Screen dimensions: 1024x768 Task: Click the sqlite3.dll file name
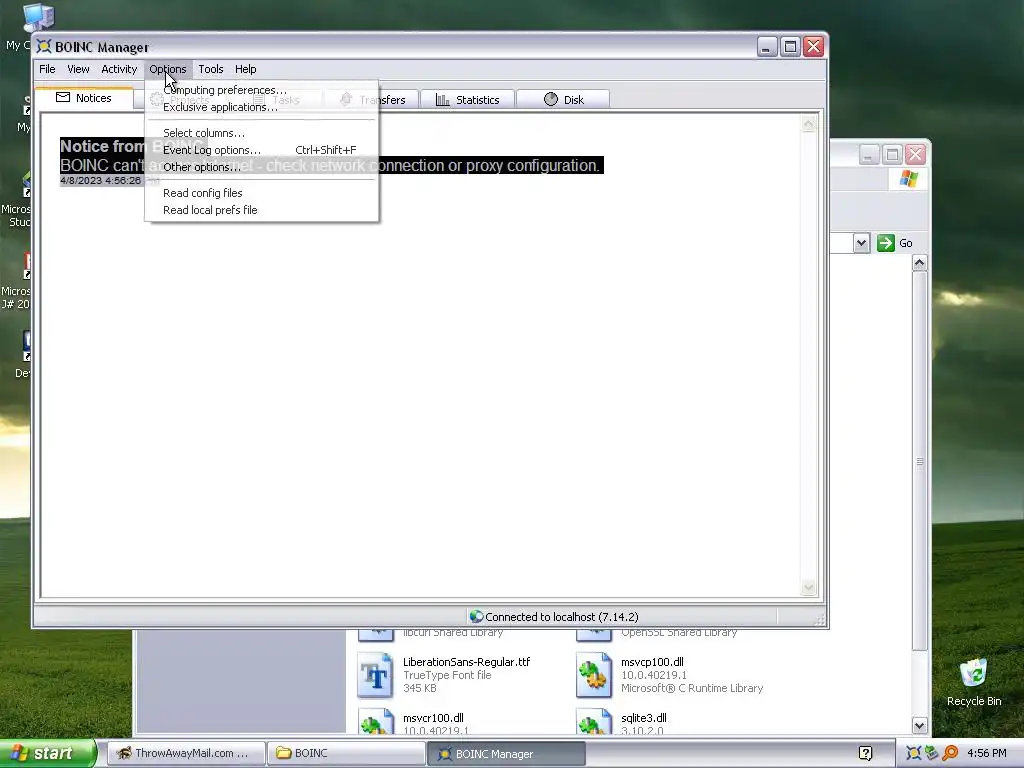click(643, 718)
